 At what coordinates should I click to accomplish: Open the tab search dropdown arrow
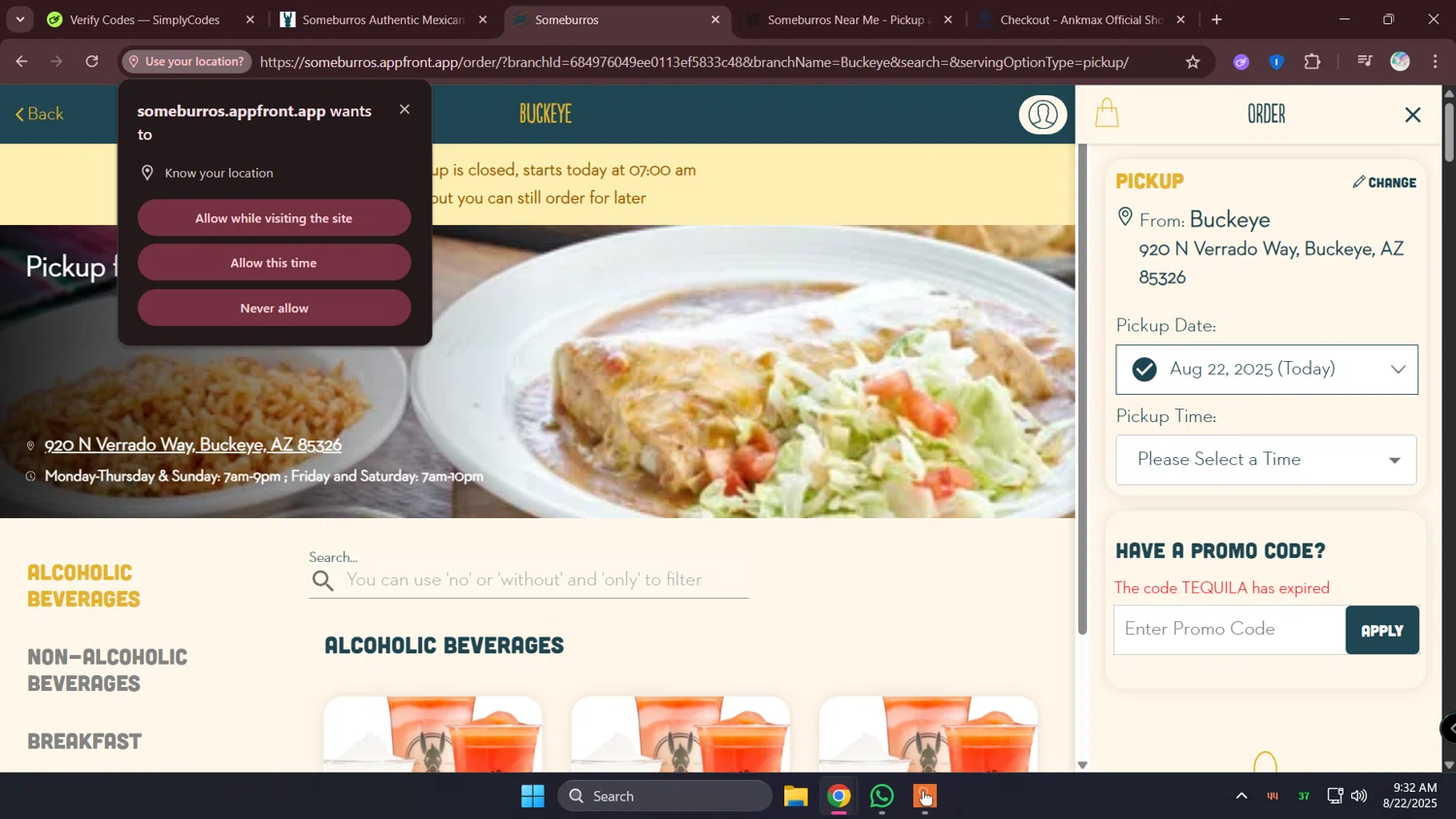[x=19, y=19]
